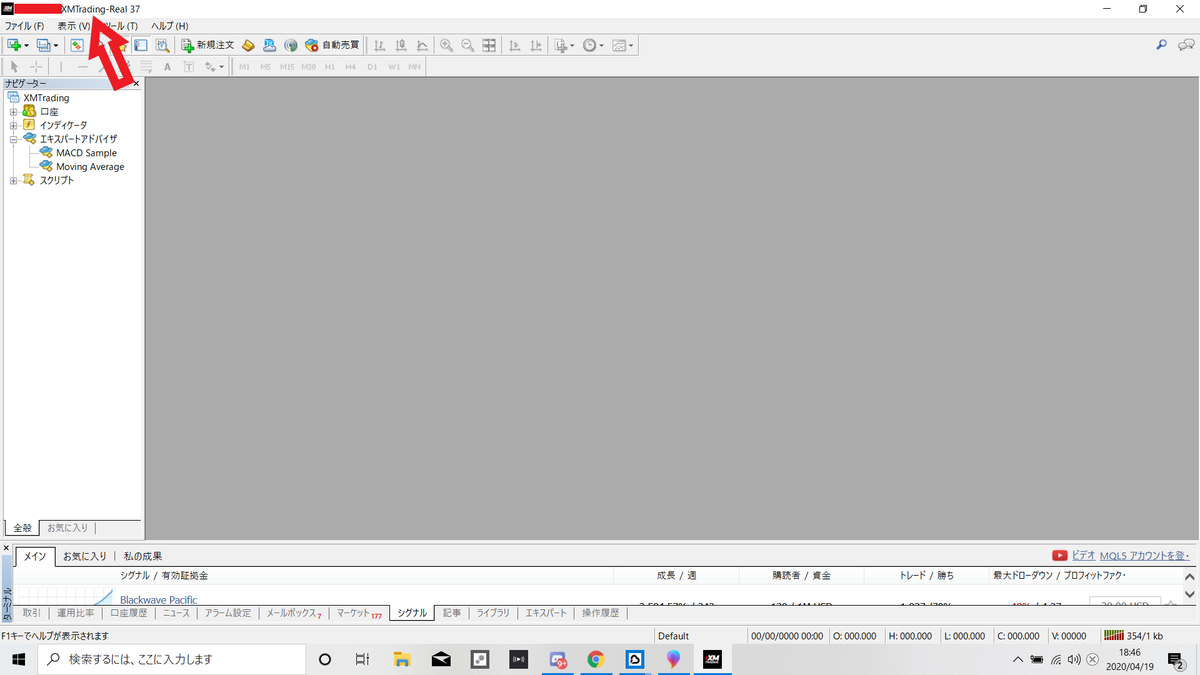1200x675 pixels.
Task: Select the text label T tool
Action: tap(189, 67)
